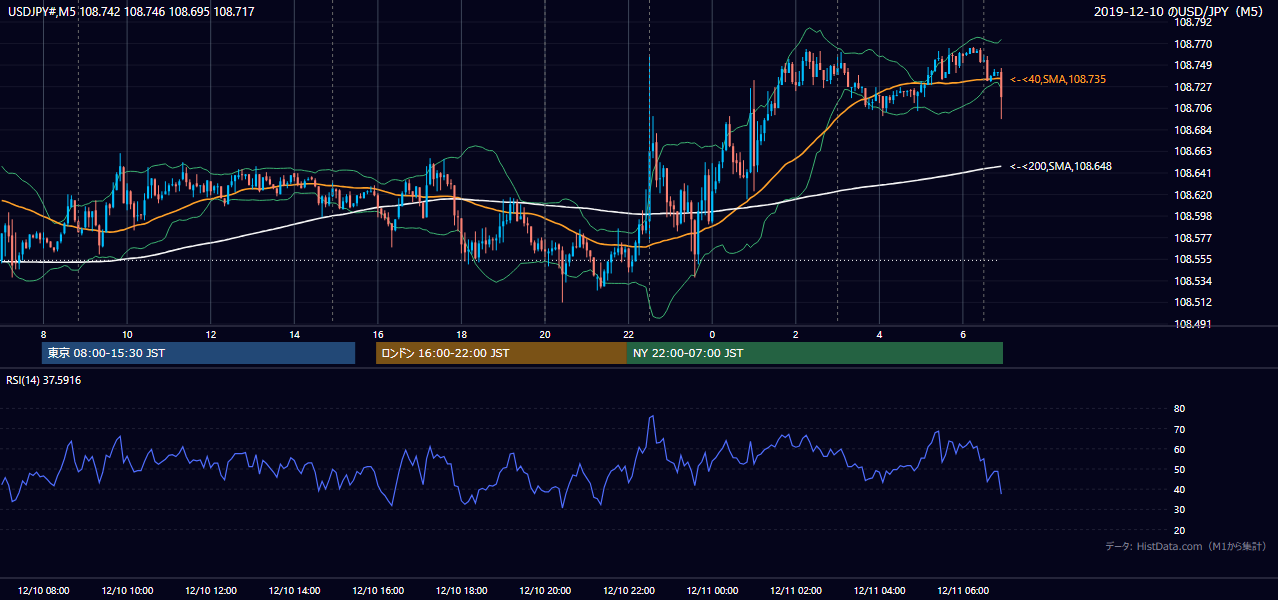Click the 12/10 22:00 time label
This screenshot has height=600, width=1278.
tap(629, 591)
